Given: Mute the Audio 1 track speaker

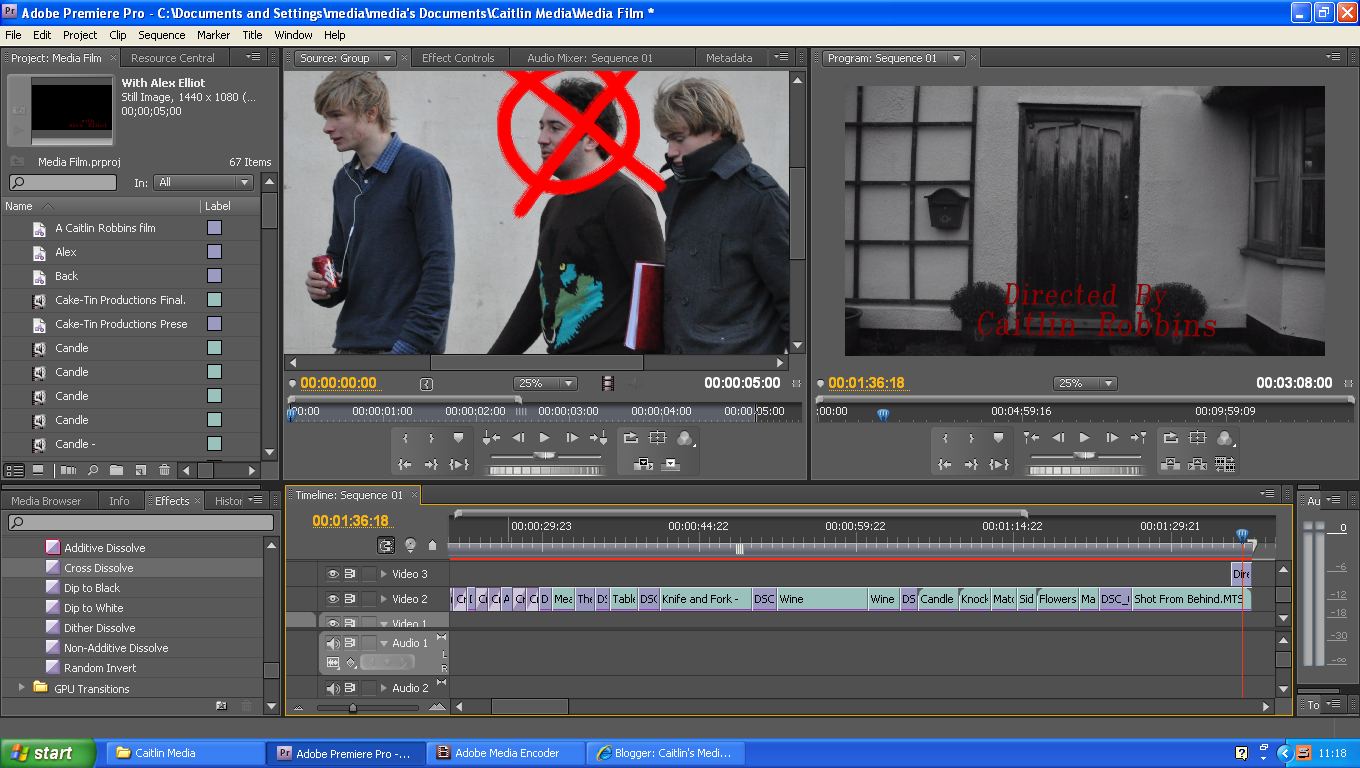Looking at the screenshot, I should coord(333,643).
